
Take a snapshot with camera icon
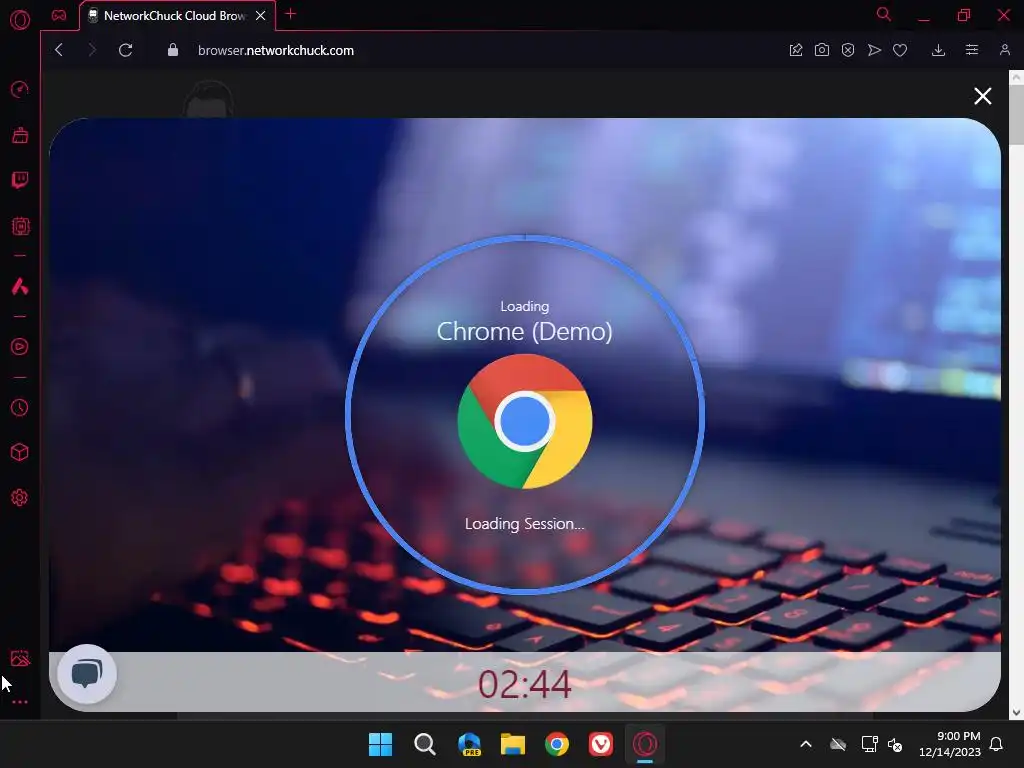point(822,50)
